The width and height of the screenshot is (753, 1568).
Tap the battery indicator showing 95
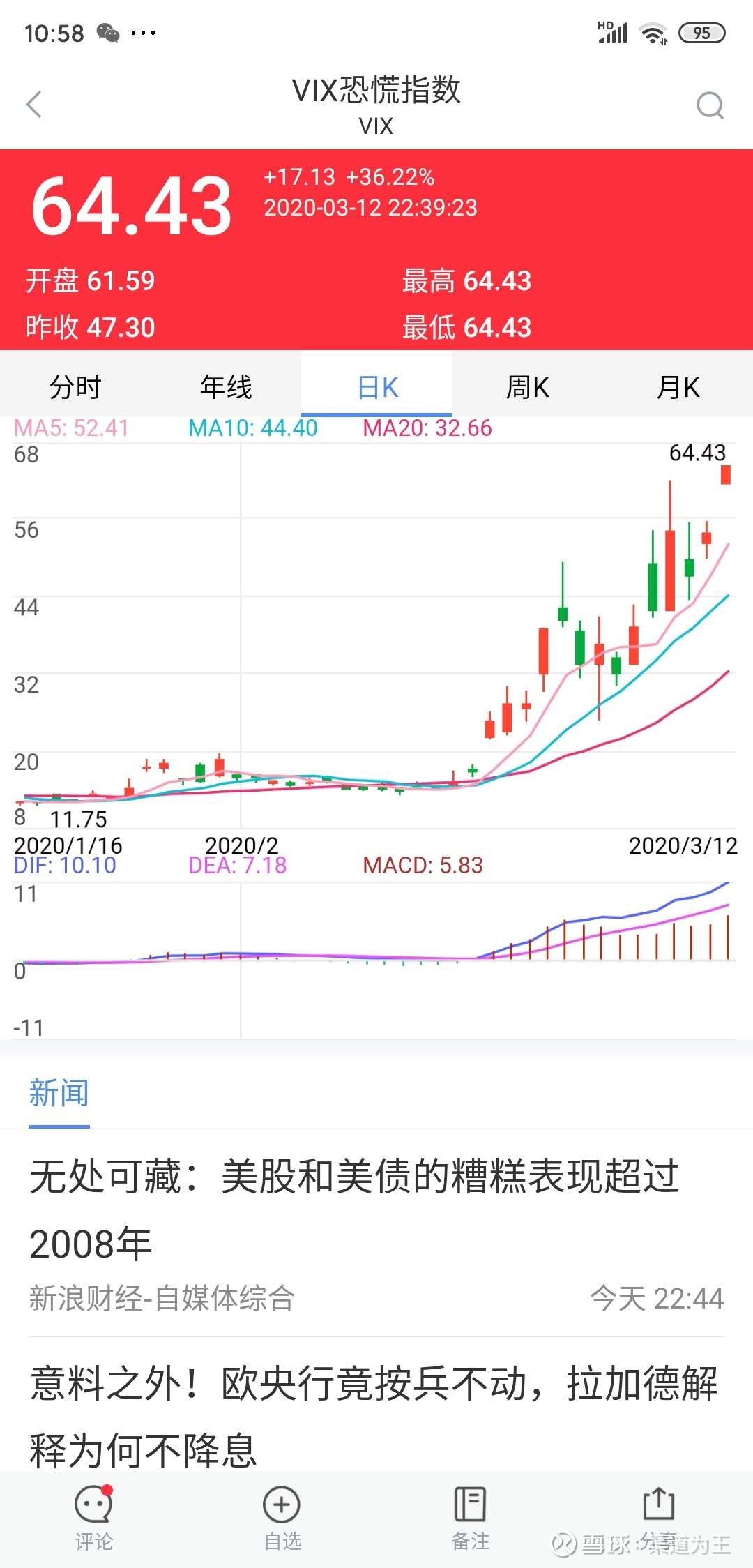click(x=701, y=33)
